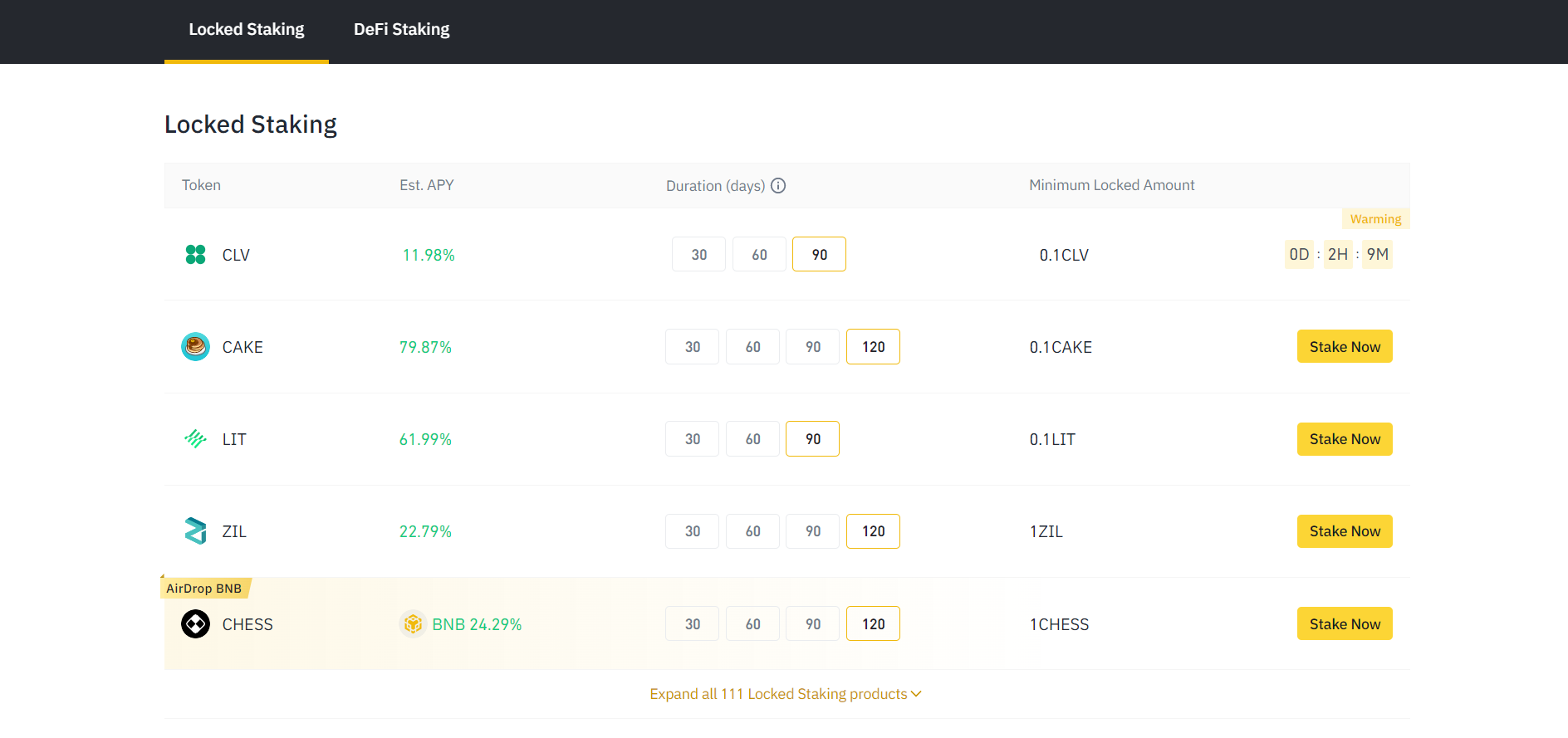
Task: Click the Duration info circle icon
Action: coord(778,185)
